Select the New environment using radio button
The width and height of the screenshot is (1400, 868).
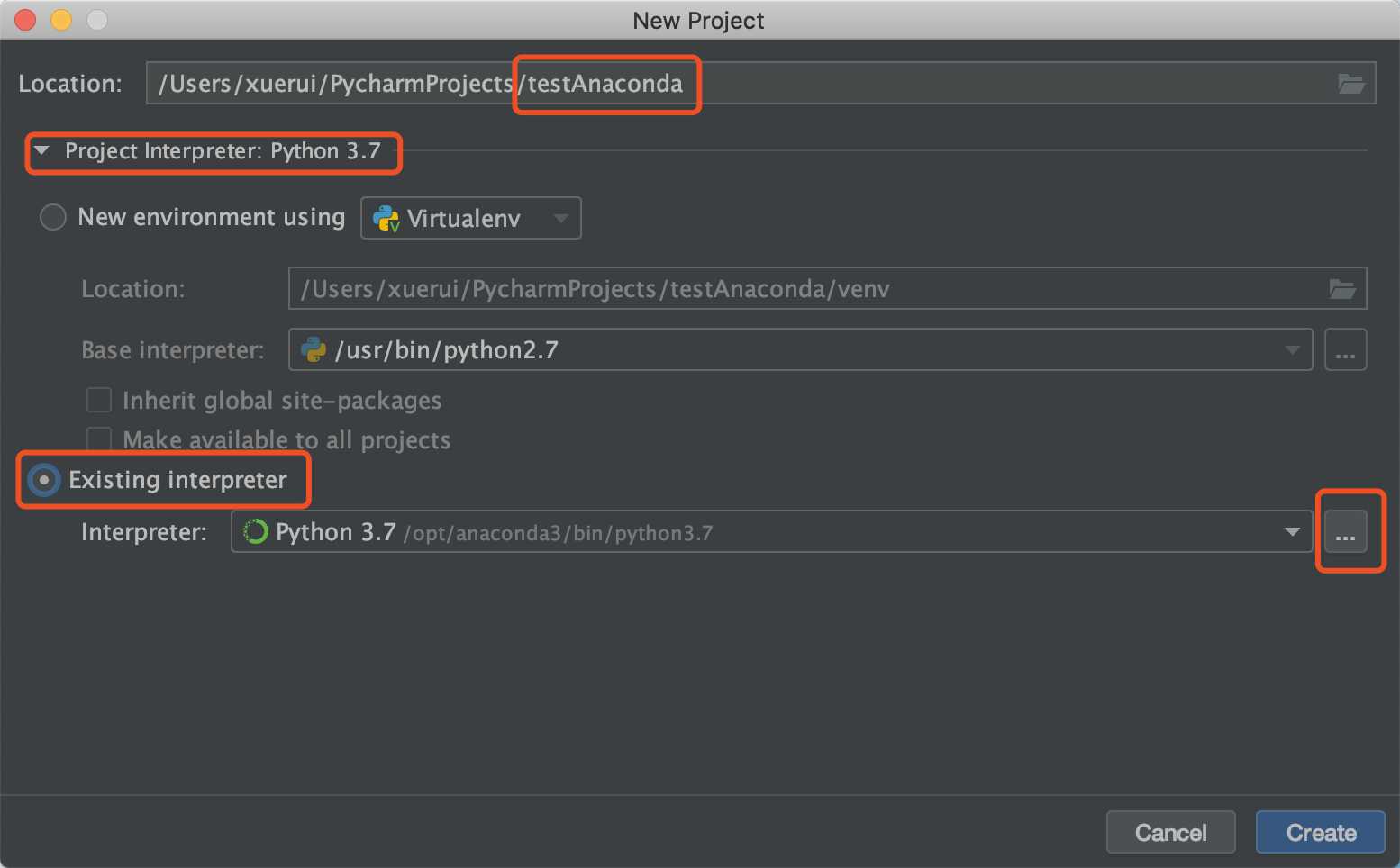(x=53, y=217)
